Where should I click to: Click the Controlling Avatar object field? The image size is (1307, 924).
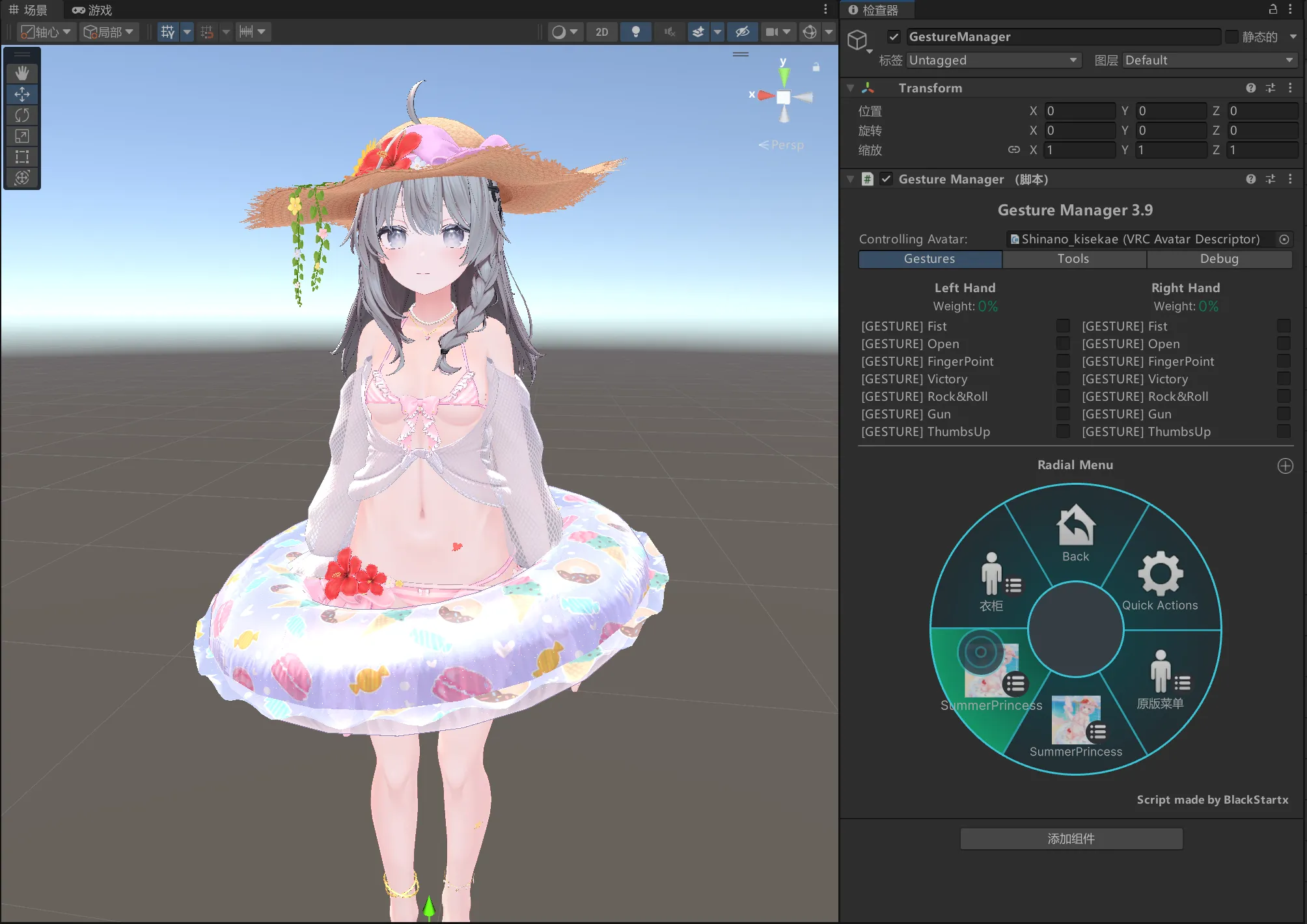pos(1142,239)
